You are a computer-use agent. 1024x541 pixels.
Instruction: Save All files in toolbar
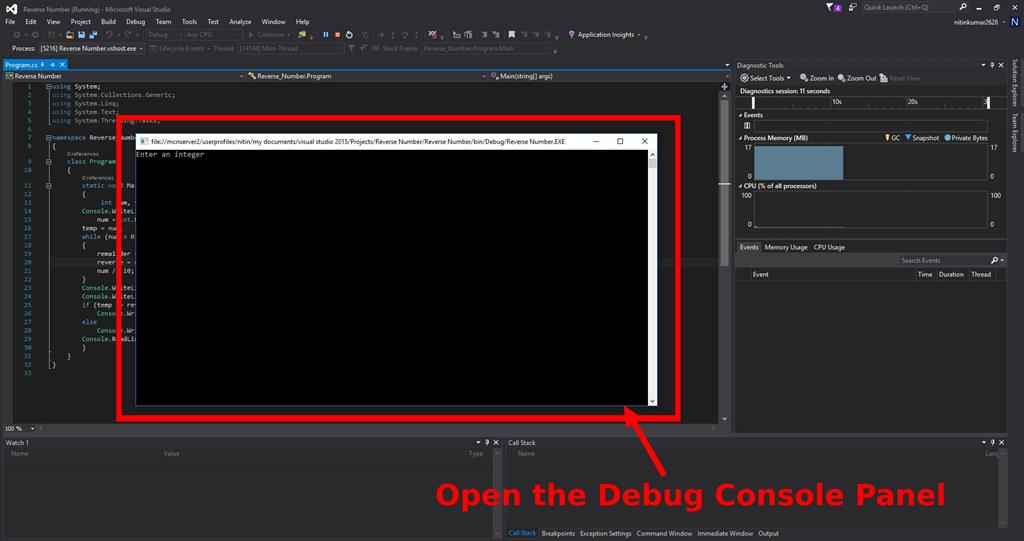(93, 35)
